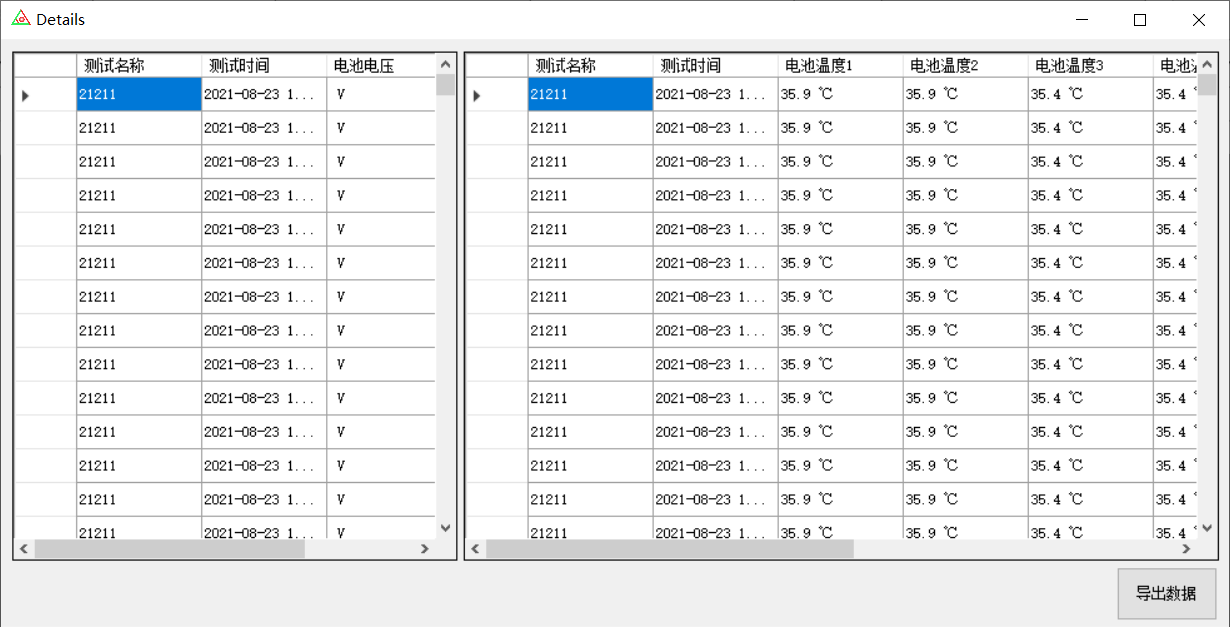Click the 导出数据 button

1167,593
